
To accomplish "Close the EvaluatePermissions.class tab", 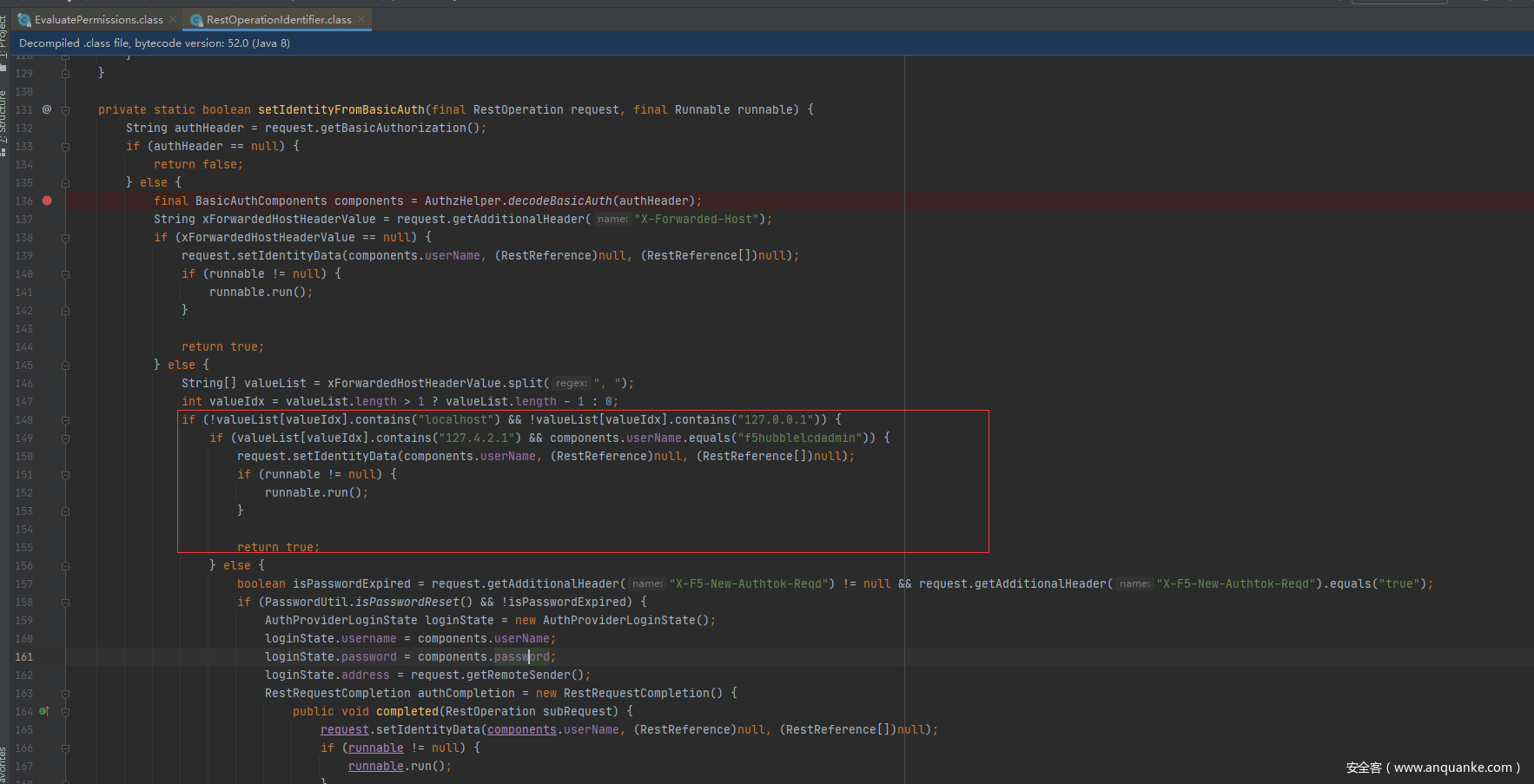I will click(x=174, y=19).
